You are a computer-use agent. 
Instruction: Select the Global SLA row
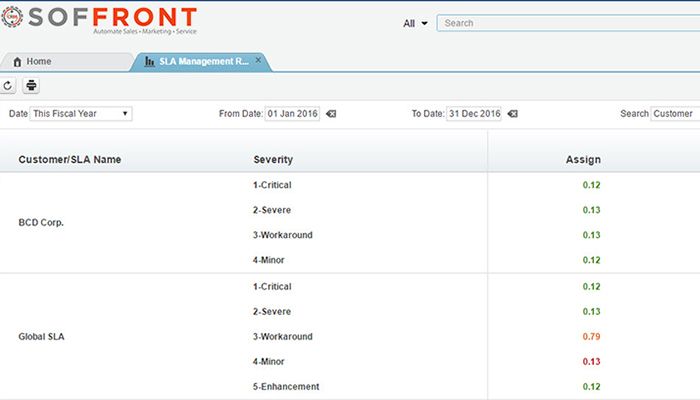(42, 337)
